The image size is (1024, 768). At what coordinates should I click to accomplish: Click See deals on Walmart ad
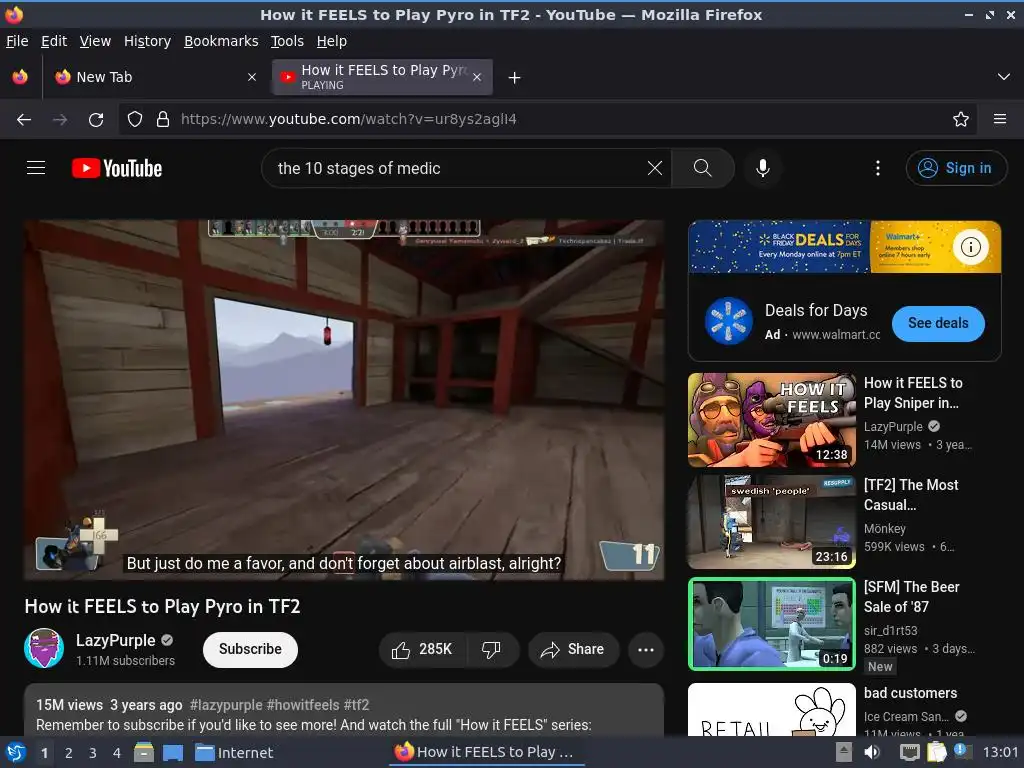pos(938,323)
